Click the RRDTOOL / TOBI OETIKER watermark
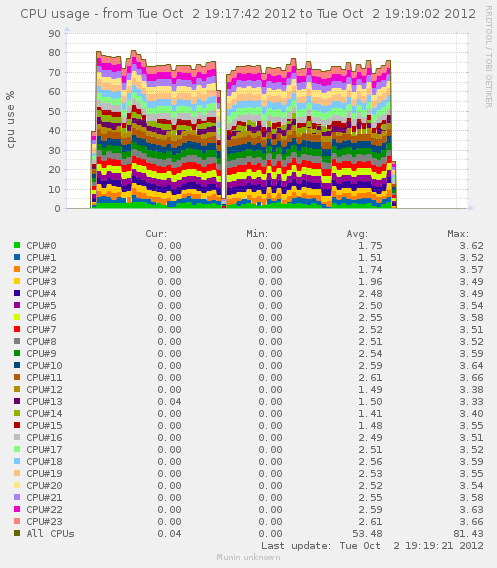This screenshot has width=497, height=568. click(488, 57)
